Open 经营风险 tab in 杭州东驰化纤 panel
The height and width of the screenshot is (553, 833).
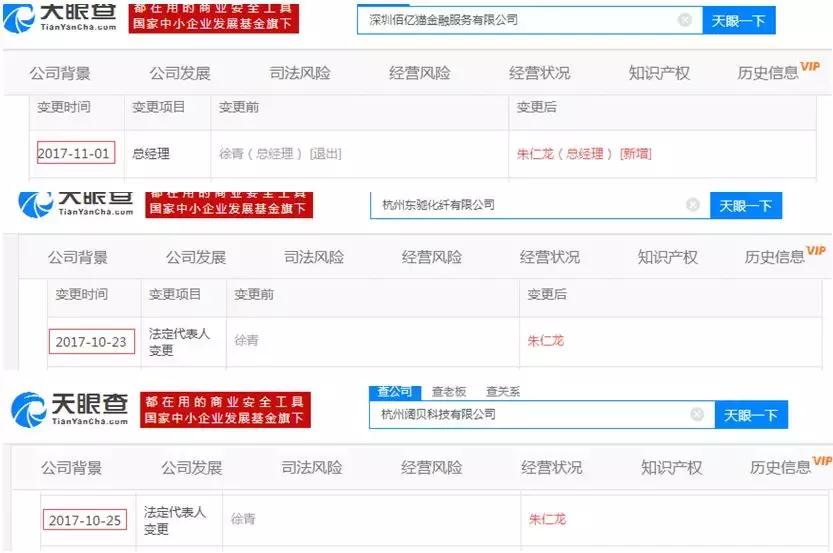432,258
